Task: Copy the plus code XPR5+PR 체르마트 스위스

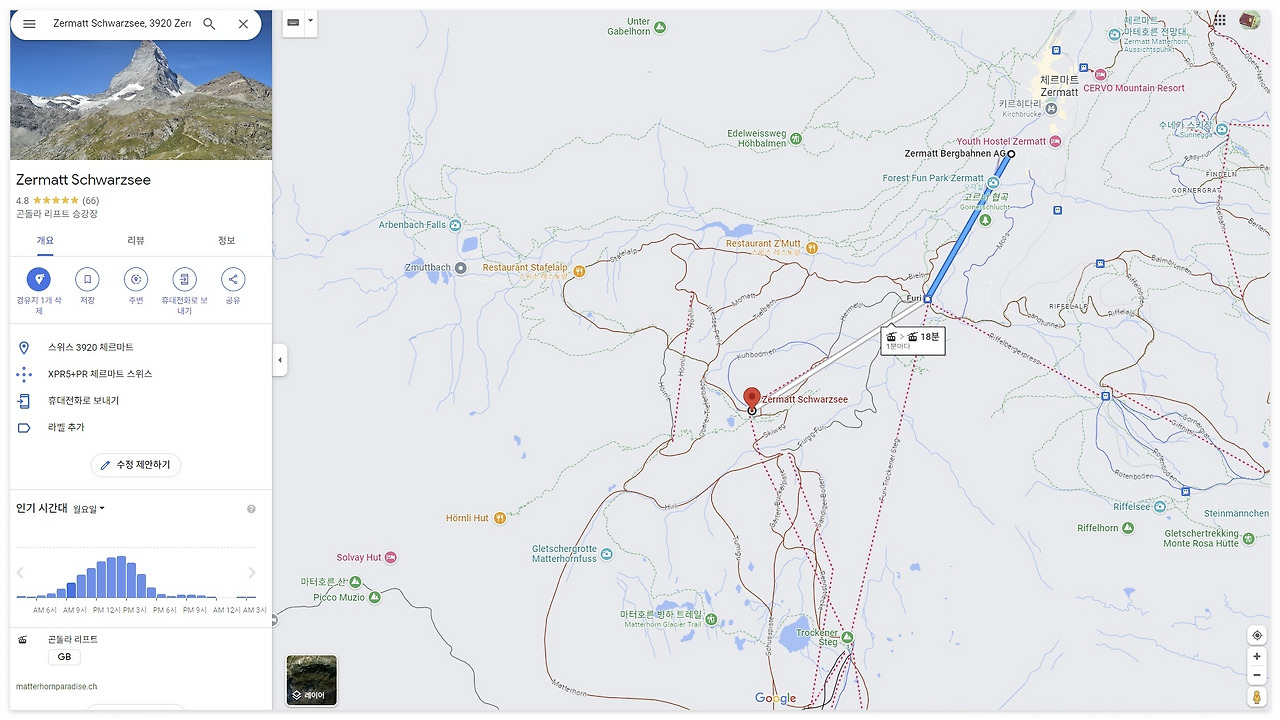Action: click(x=141, y=374)
